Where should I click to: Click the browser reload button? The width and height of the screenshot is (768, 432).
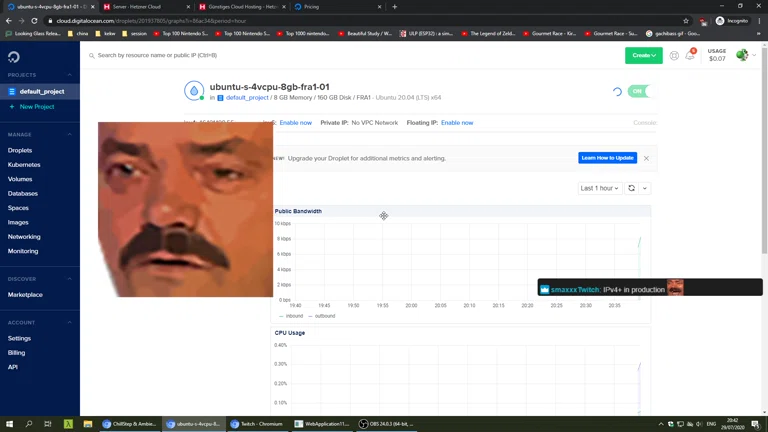(x=34, y=21)
